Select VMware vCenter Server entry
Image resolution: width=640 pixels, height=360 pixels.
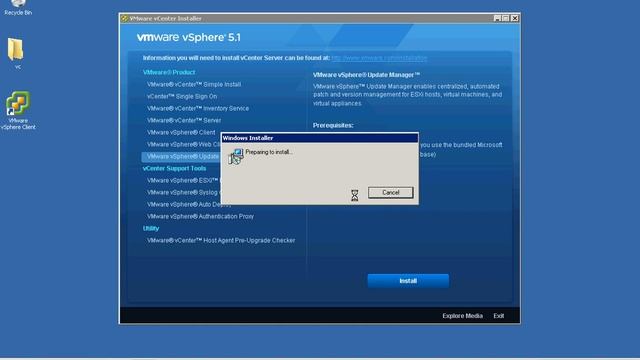click(184, 120)
